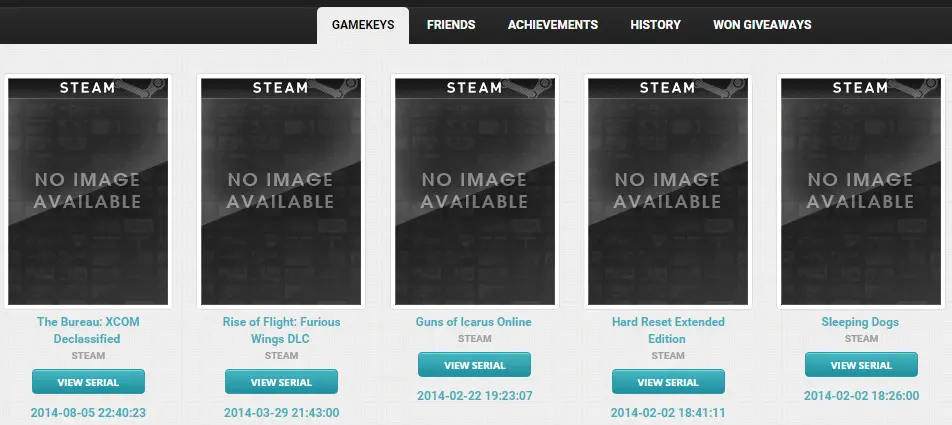
Task: Click the date 2014-02-22 19:23:07
Action: 474,396
